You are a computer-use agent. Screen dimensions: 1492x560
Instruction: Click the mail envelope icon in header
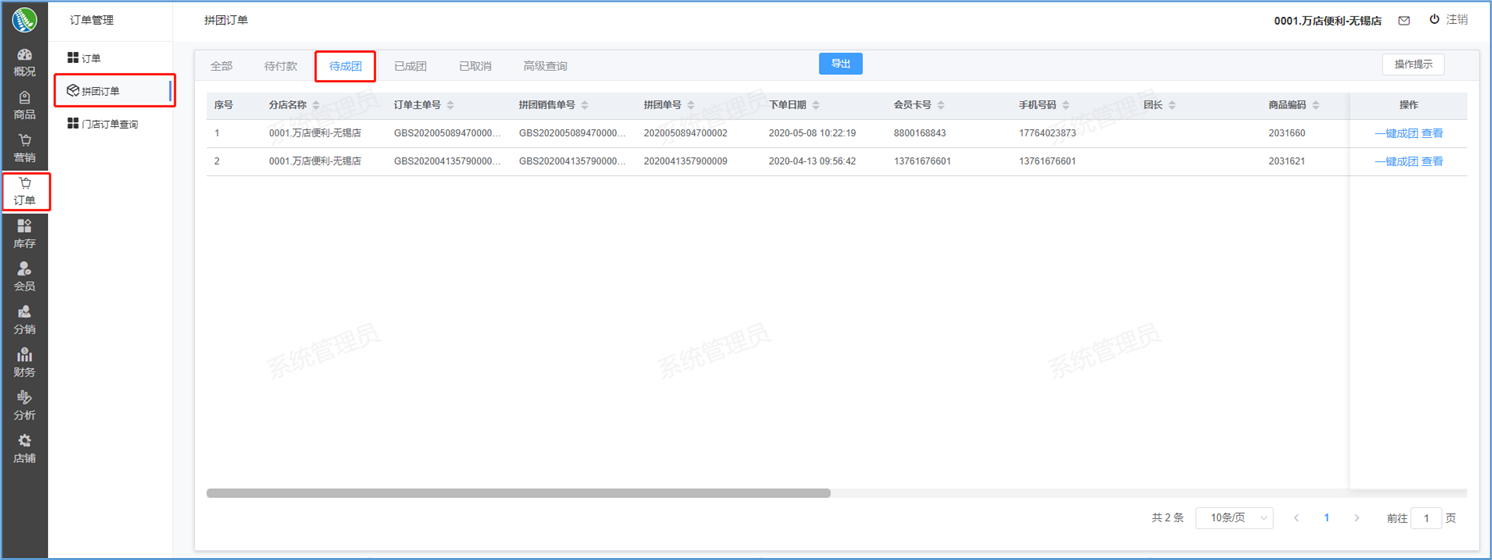pyautogui.click(x=1404, y=20)
